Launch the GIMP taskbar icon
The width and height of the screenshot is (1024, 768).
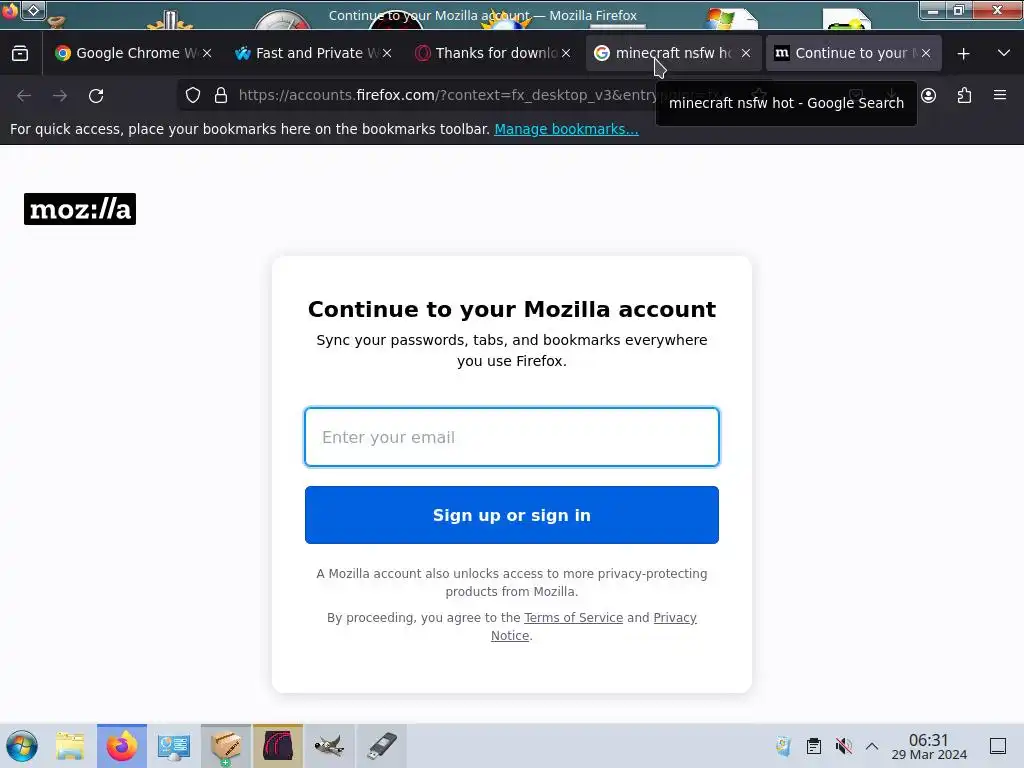point(329,746)
